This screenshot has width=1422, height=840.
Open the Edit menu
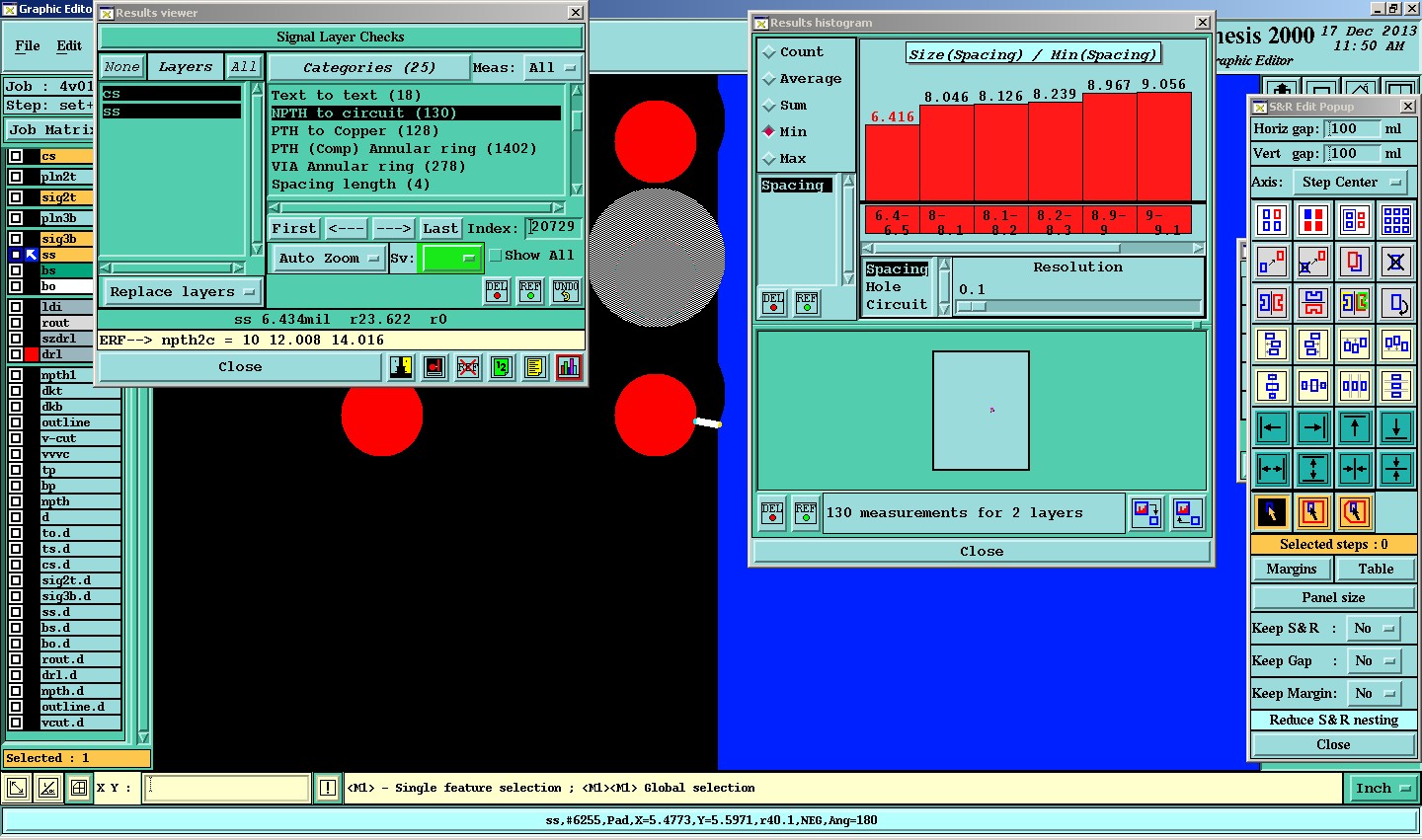click(69, 45)
